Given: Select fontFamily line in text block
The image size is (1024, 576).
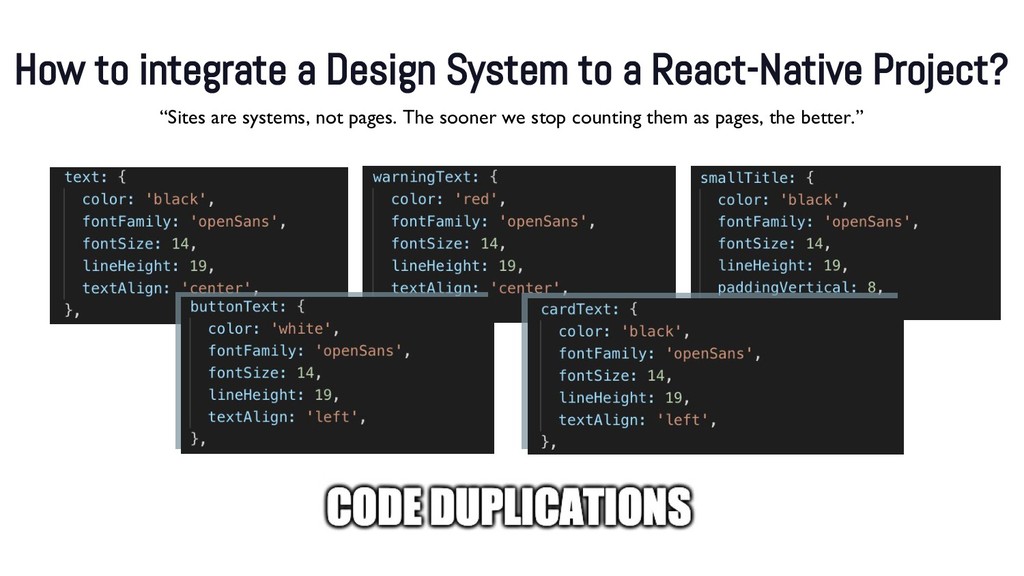Looking at the screenshot, I should pos(184,221).
